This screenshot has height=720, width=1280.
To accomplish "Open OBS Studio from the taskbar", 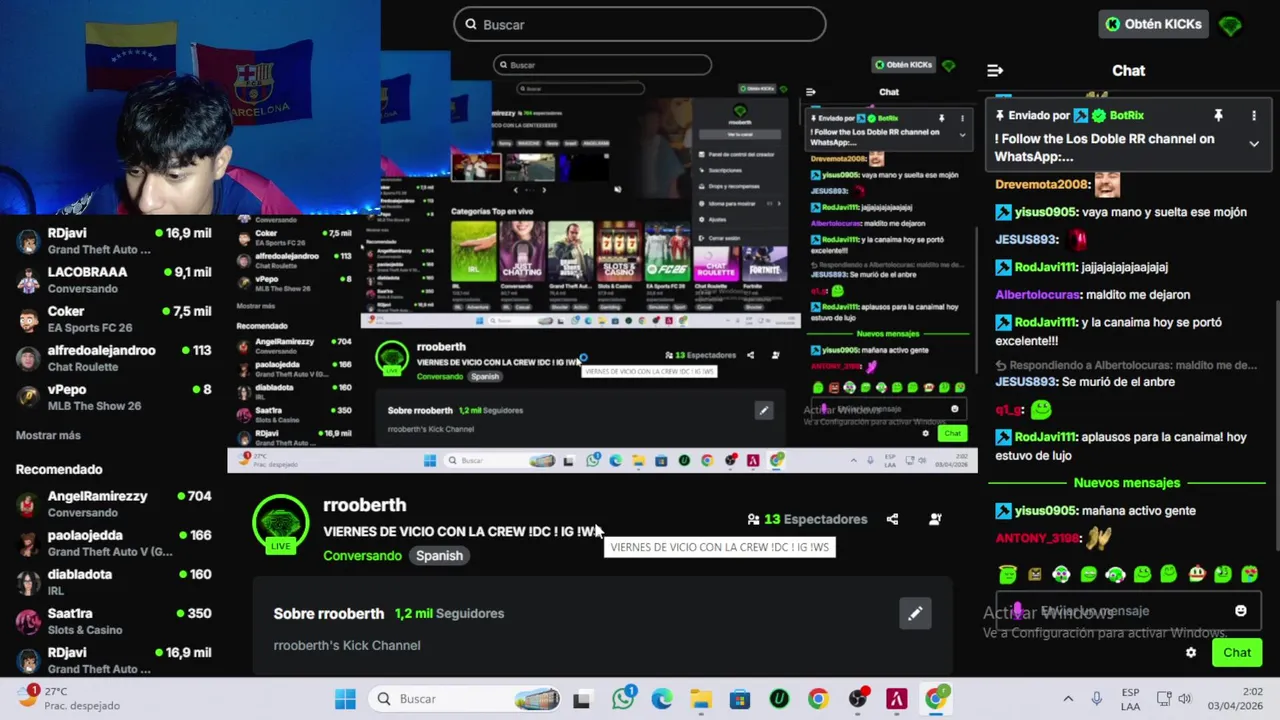I will 857,699.
